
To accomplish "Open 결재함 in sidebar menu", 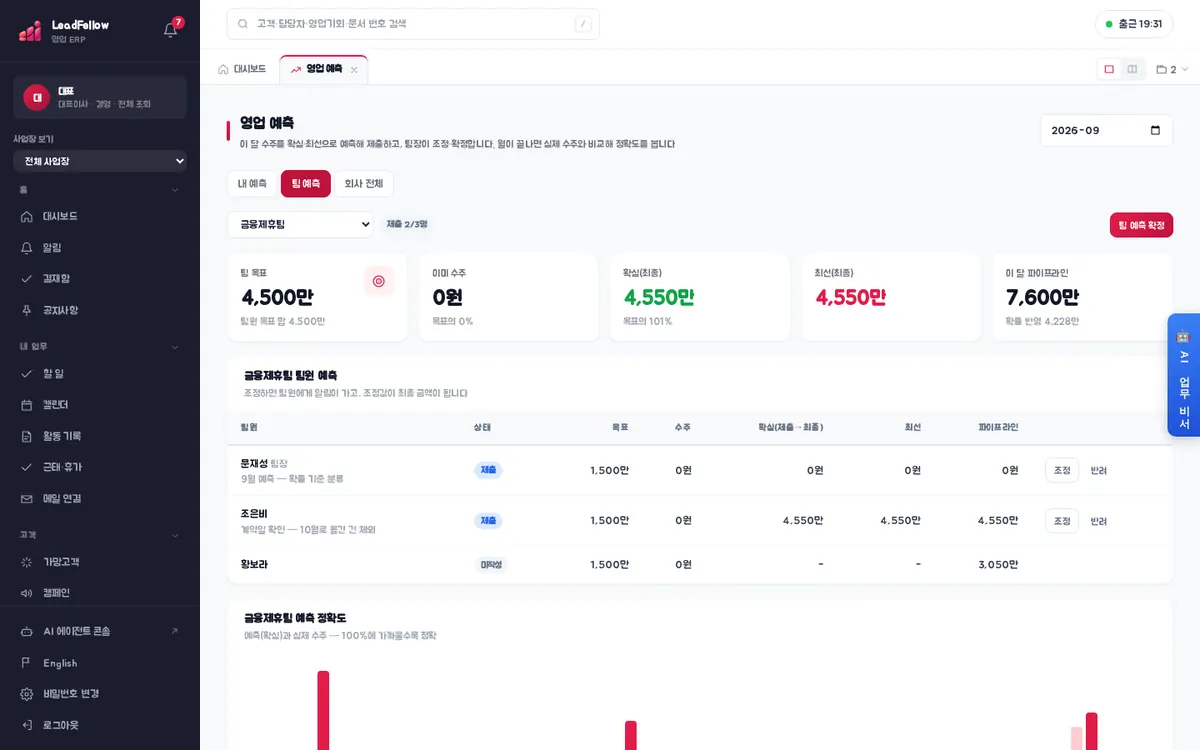I will coord(100,279).
